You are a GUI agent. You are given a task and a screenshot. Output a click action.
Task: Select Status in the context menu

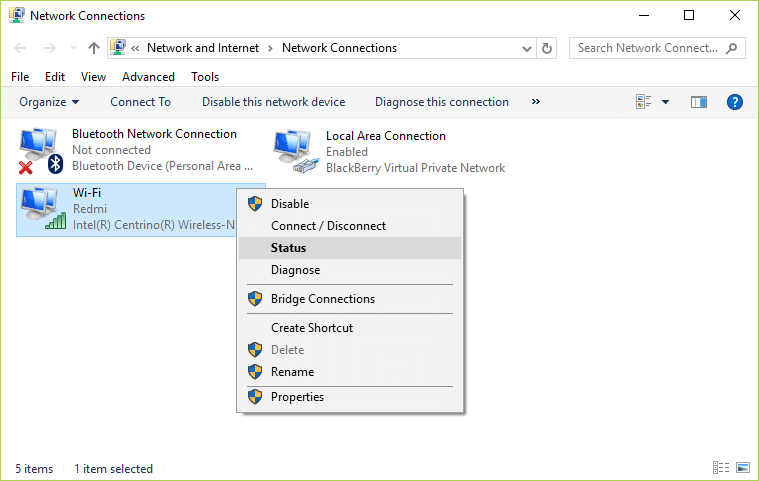(x=288, y=248)
